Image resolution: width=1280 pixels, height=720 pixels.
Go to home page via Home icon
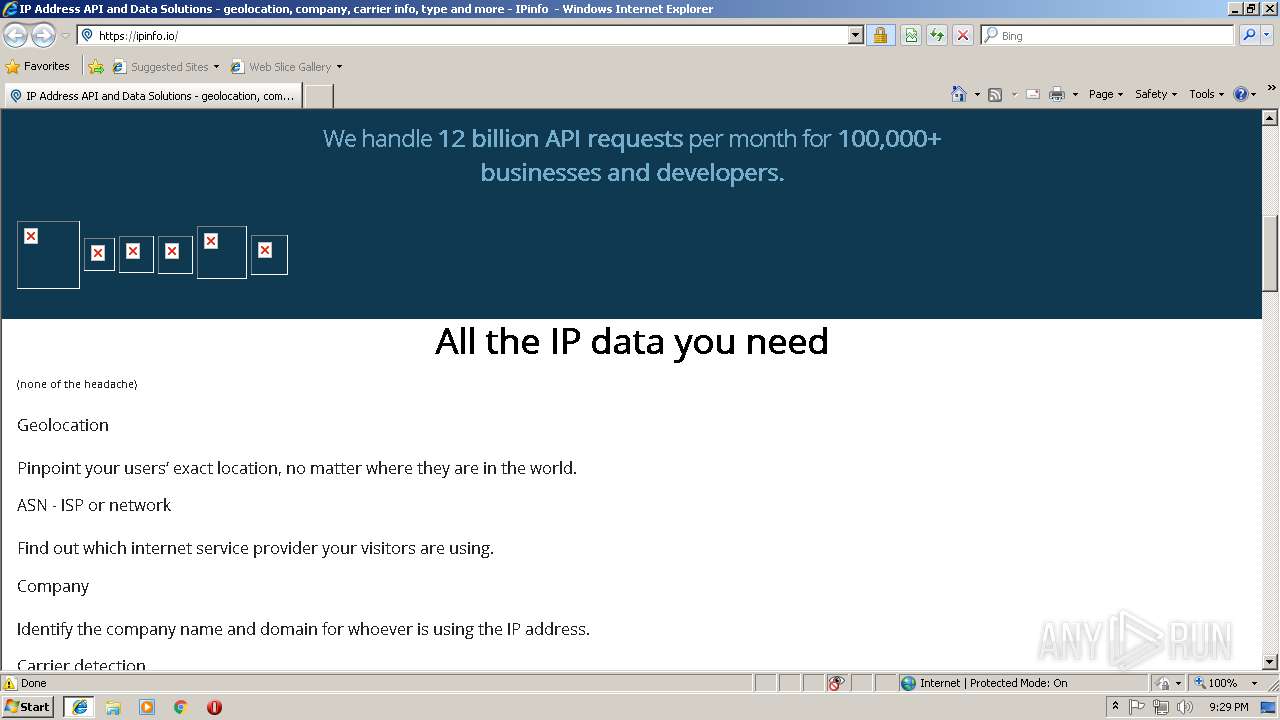click(x=958, y=94)
